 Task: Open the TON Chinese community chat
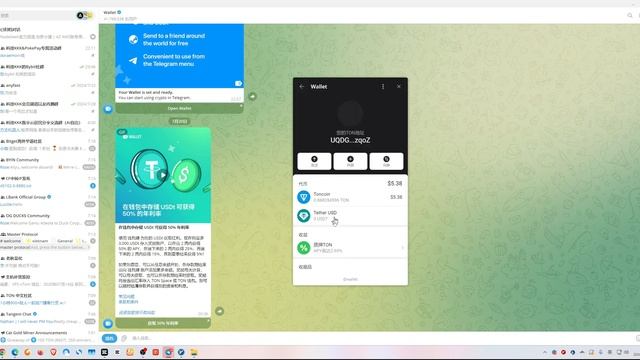pos(49,299)
